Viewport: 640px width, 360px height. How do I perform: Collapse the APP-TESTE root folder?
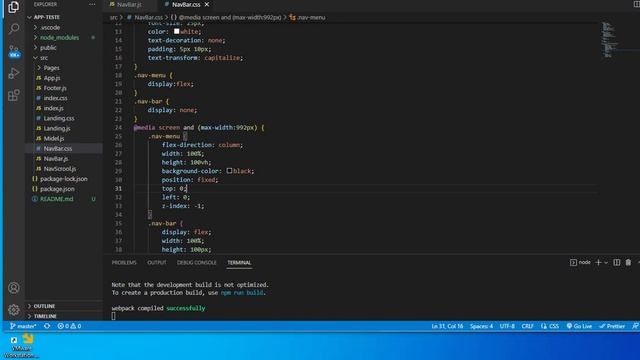click(47, 17)
